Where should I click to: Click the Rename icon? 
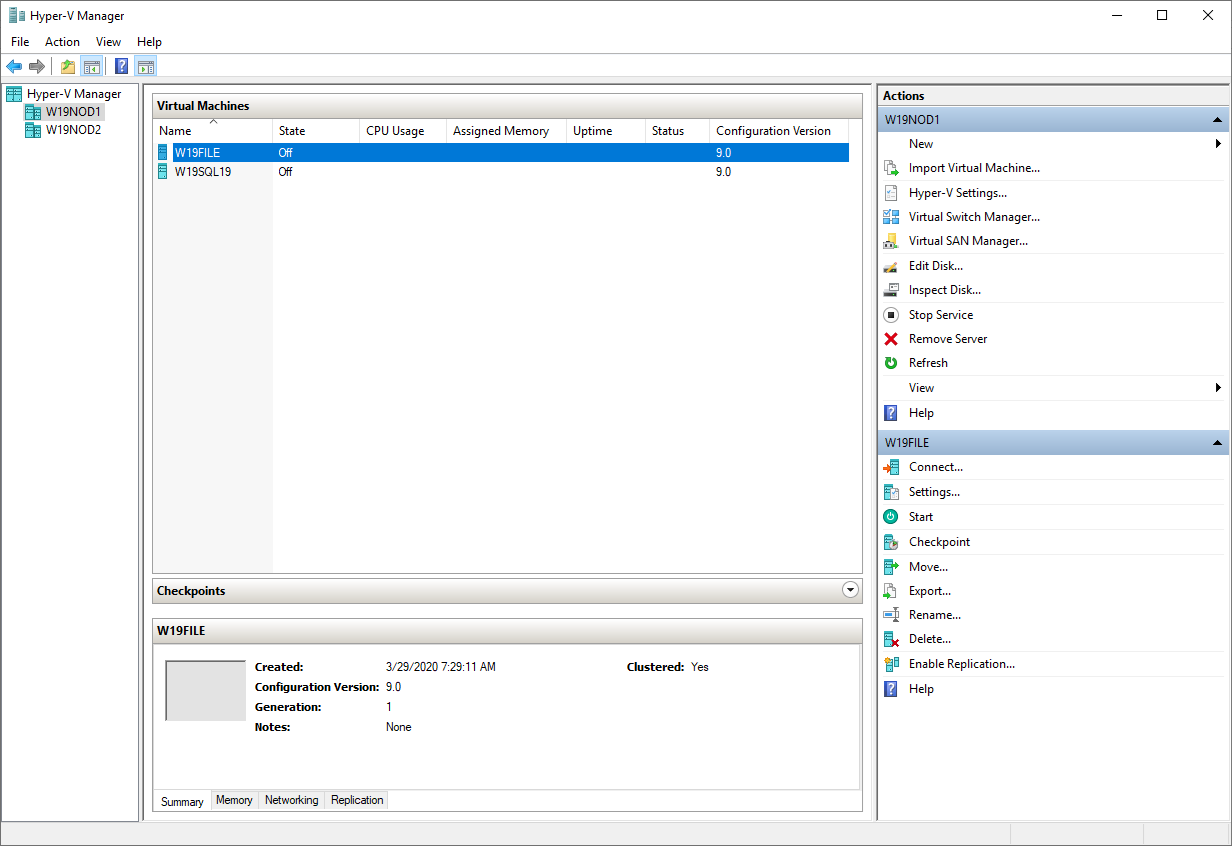[x=891, y=615]
